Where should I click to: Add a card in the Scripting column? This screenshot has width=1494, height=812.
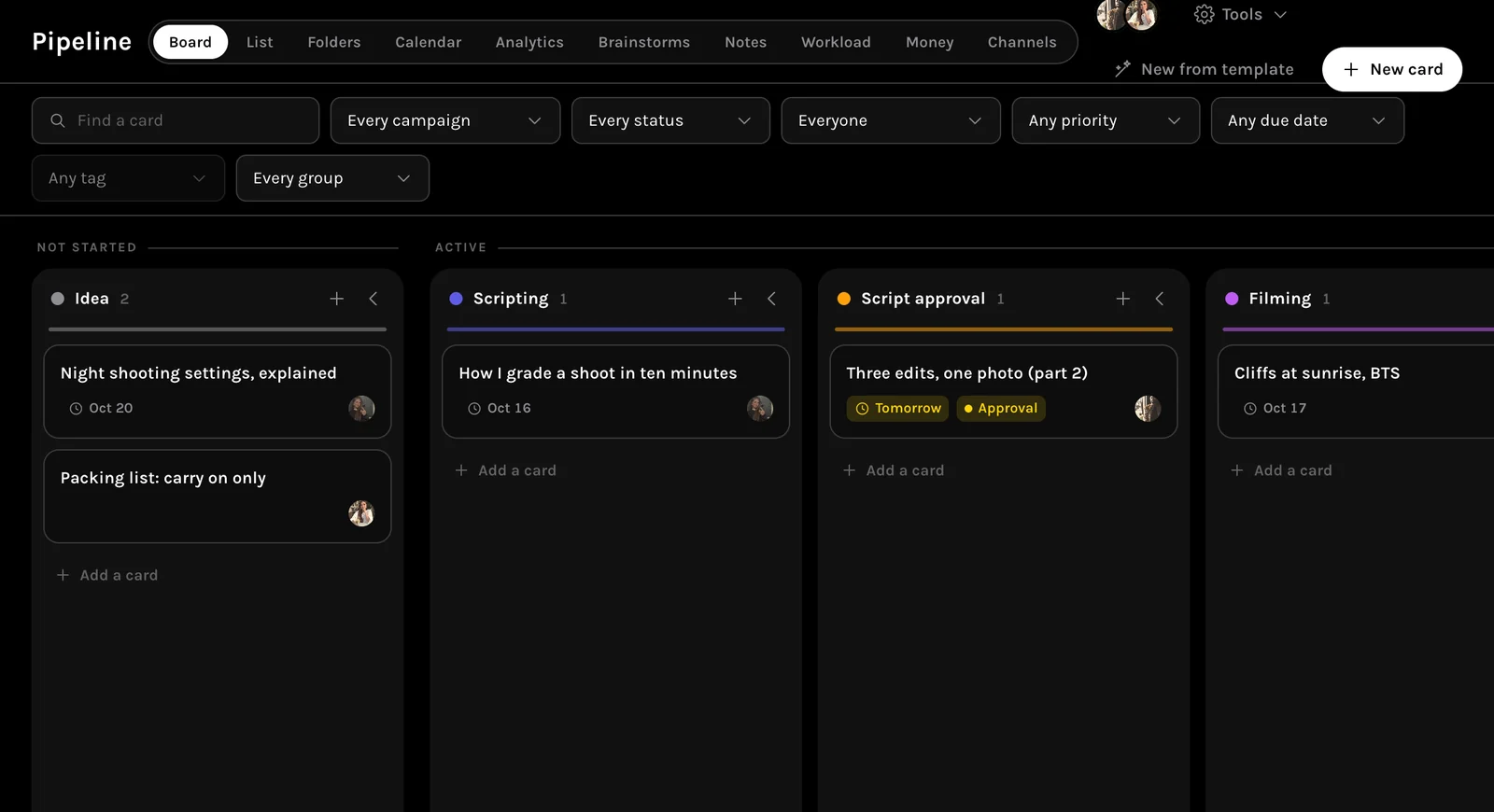point(505,470)
